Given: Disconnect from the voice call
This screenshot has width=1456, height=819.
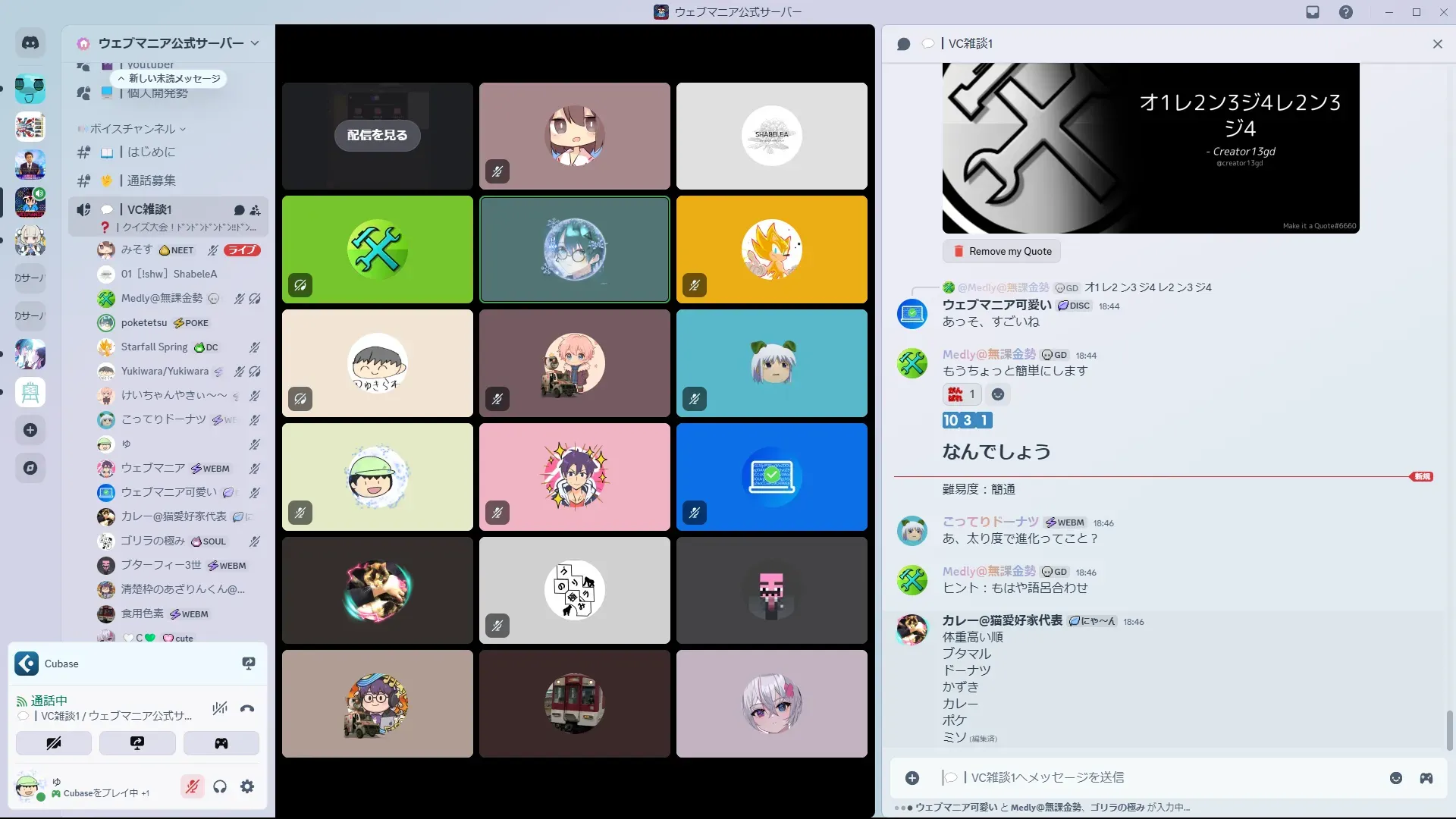Looking at the screenshot, I should point(247,709).
